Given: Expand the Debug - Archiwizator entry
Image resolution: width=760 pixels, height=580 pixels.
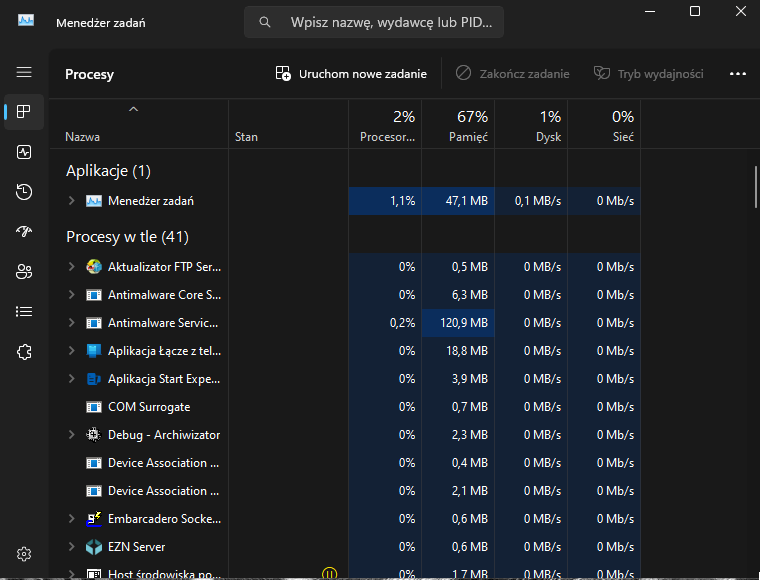Looking at the screenshot, I should [71, 435].
